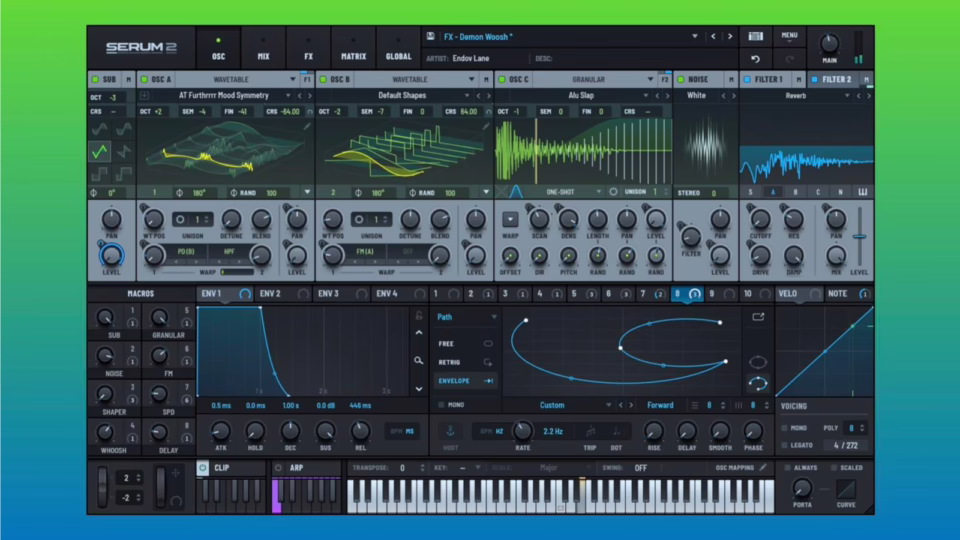
Task: Click the LFO export icon
Action: pos(758,317)
